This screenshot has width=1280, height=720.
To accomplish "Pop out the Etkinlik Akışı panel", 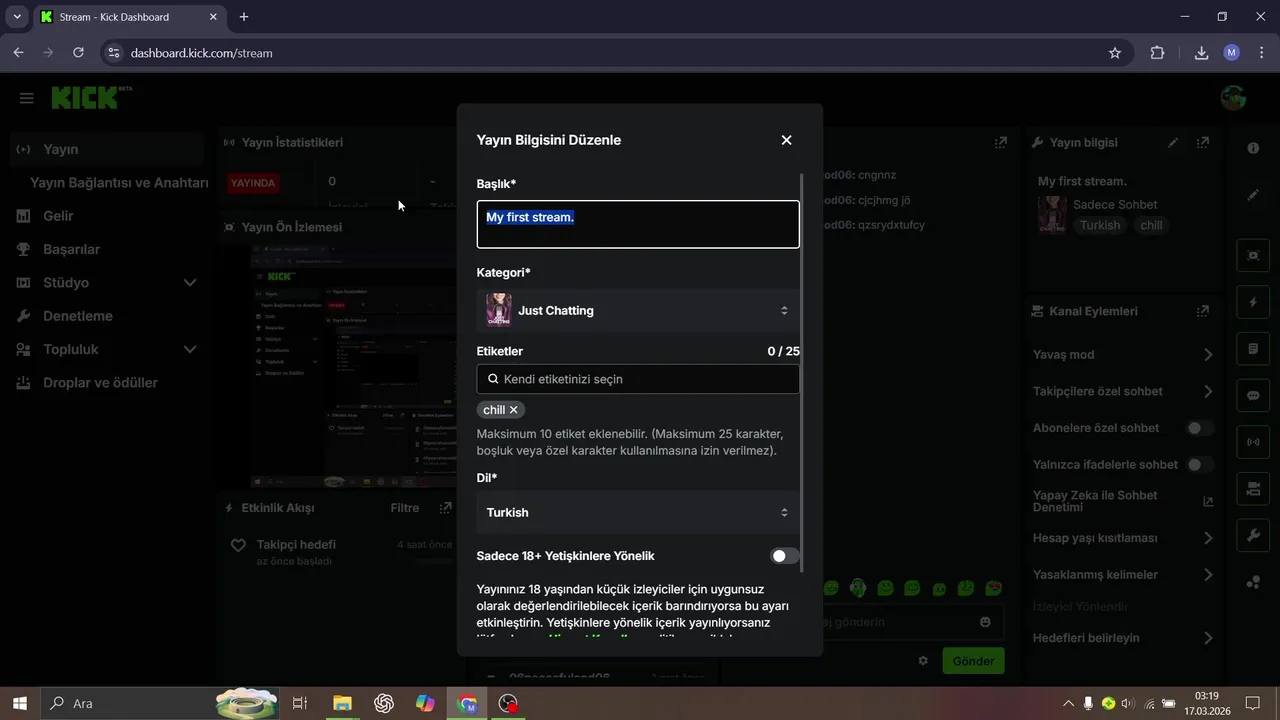I will click(x=445, y=508).
